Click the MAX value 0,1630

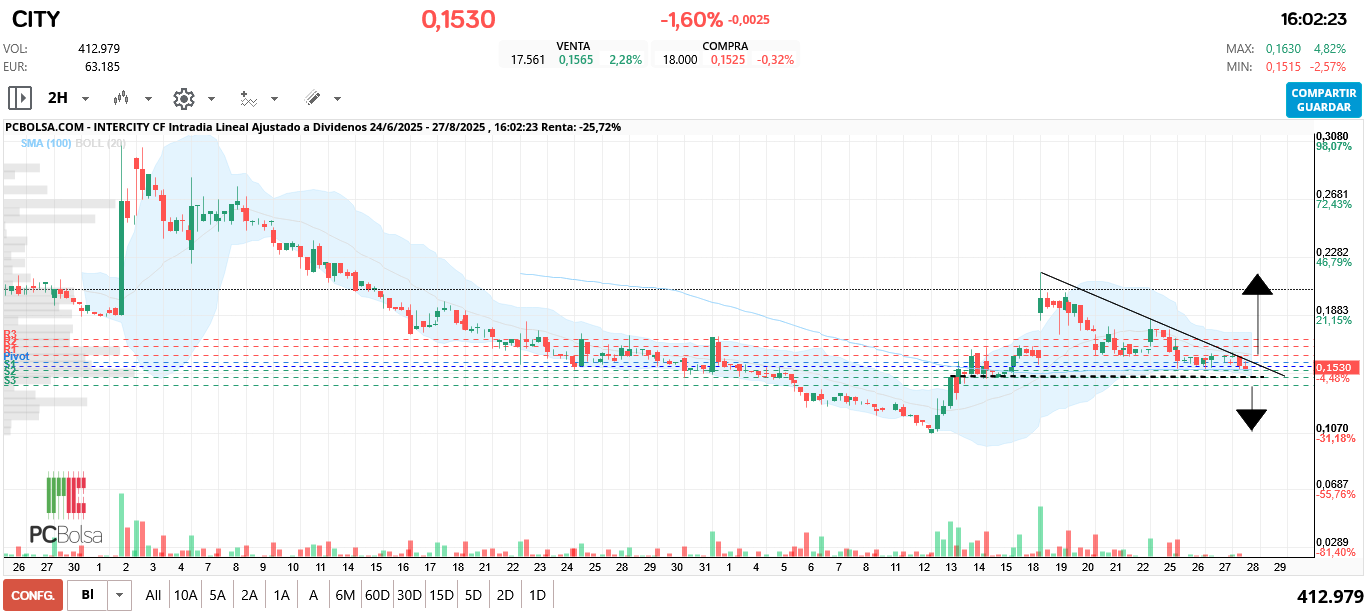(x=1283, y=48)
